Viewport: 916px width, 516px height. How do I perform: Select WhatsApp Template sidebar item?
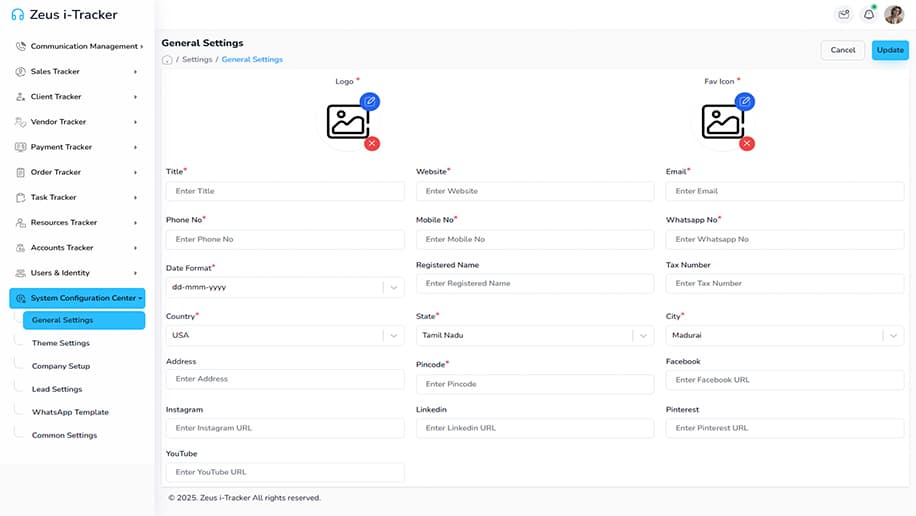70,412
